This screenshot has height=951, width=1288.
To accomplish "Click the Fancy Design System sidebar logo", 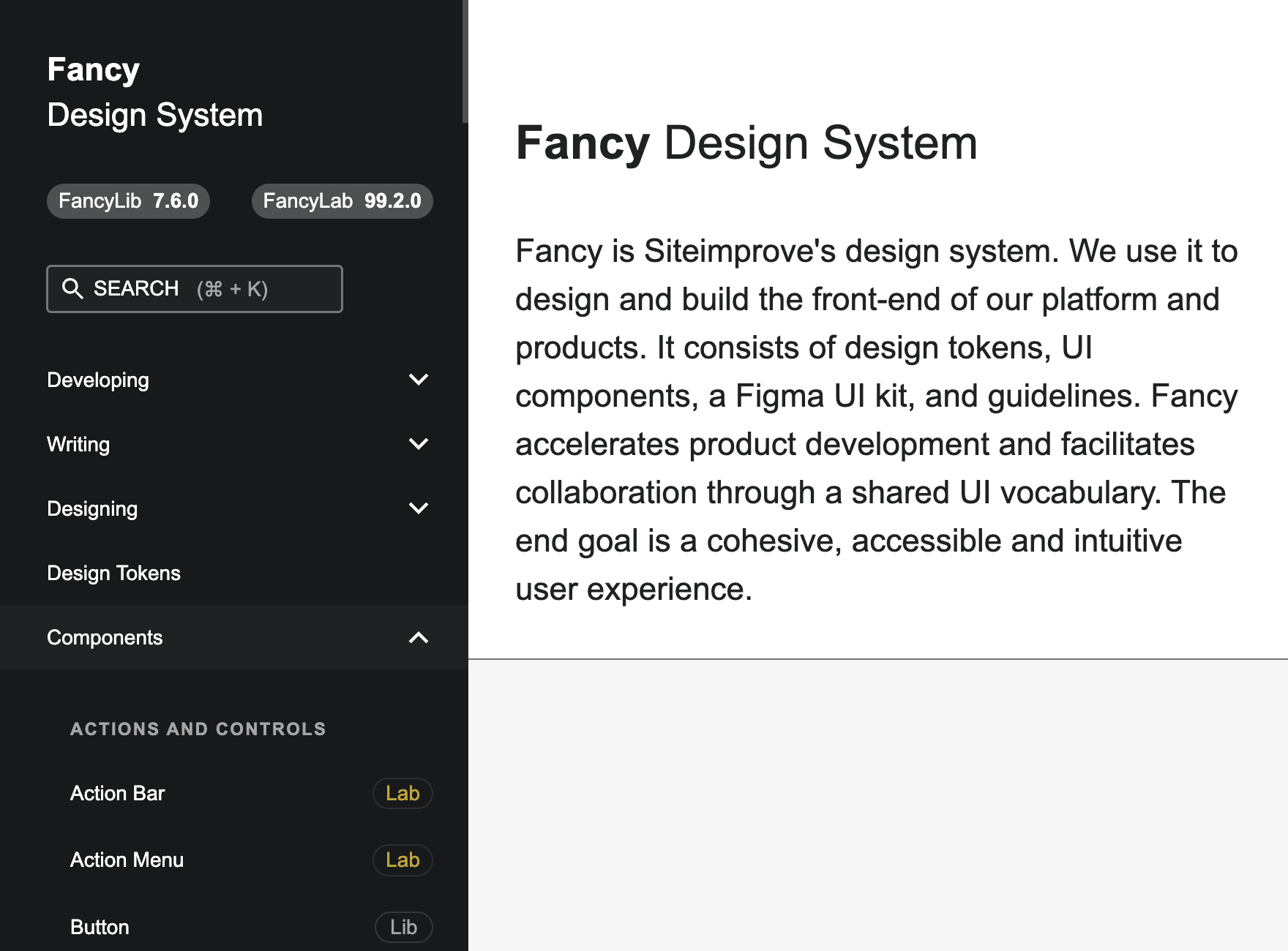I will click(x=154, y=92).
